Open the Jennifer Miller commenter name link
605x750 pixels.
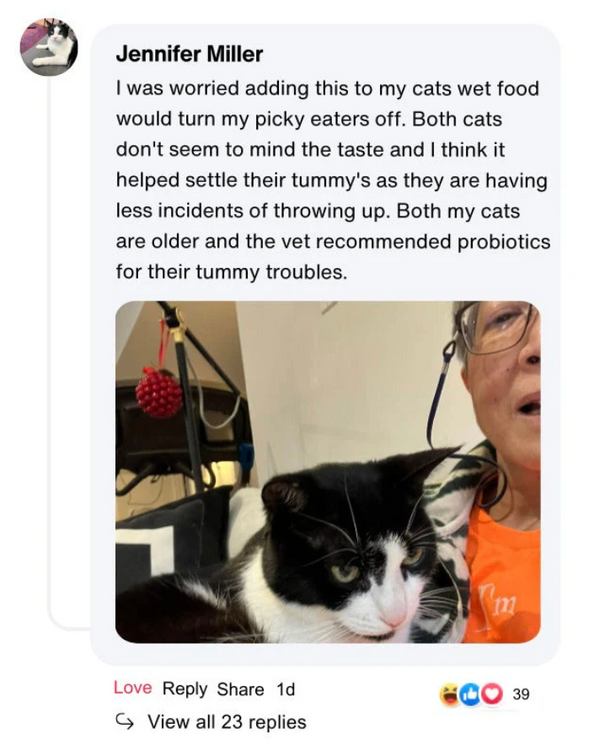point(189,55)
